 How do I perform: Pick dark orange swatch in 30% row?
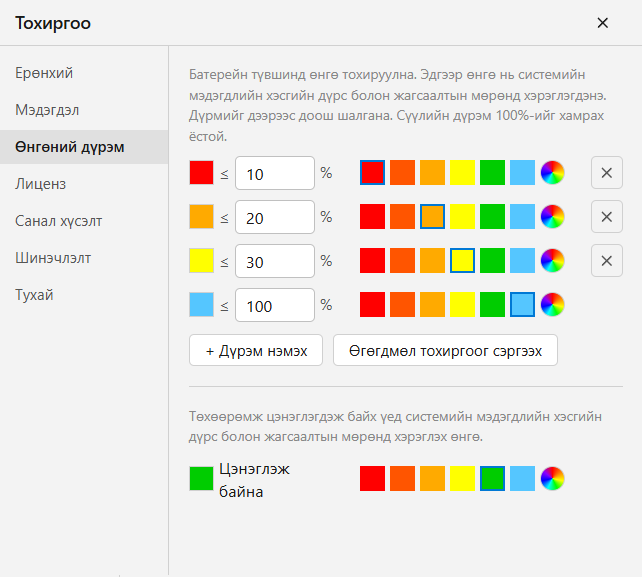pos(402,260)
